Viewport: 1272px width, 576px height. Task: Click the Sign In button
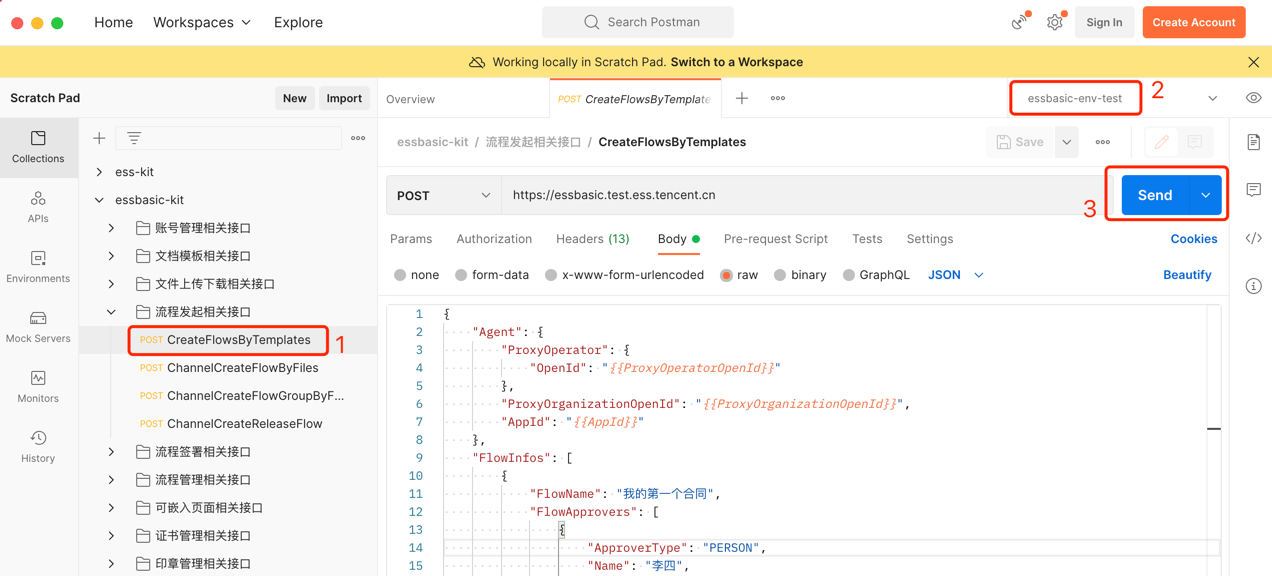pyautogui.click(x=1104, y=22)
